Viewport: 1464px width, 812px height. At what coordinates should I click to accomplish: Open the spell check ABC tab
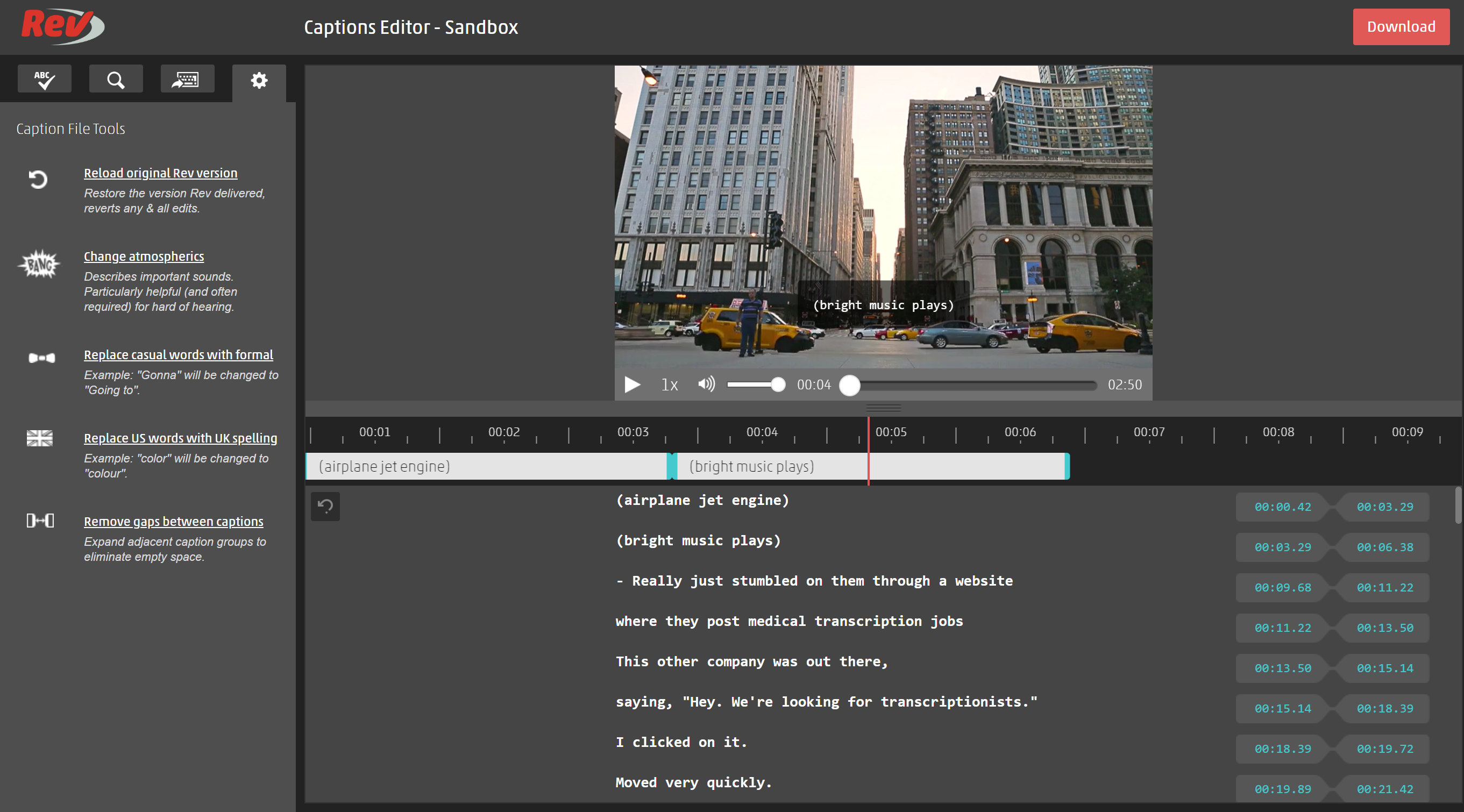point(44,79)
